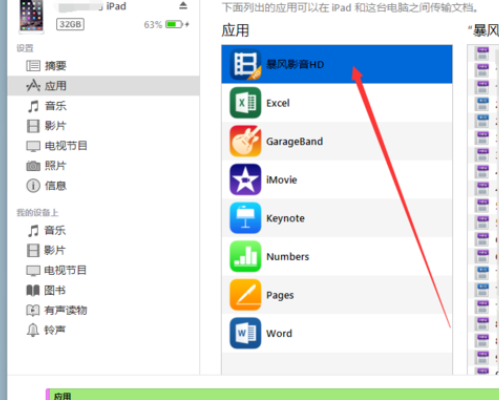The width and height of the screenshot is (499, 400).
Task: Open 影片 movies under 设置 section
Action: (103, 126)
